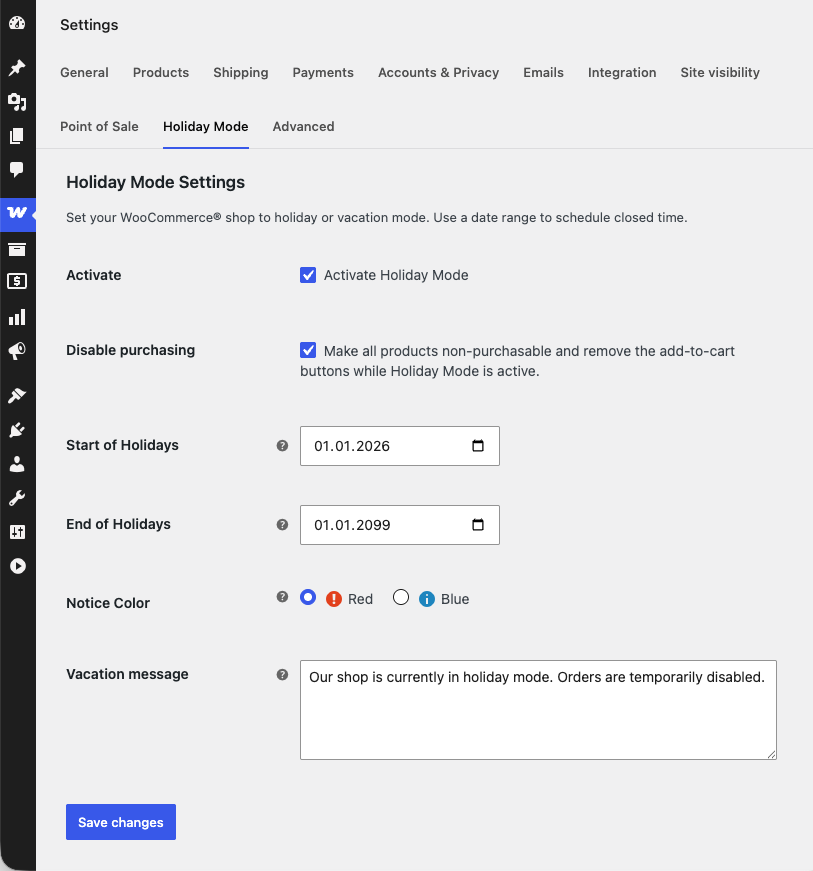
Task: Click the Activate Holiday Mode label text
Action: [x=396, y=275]
